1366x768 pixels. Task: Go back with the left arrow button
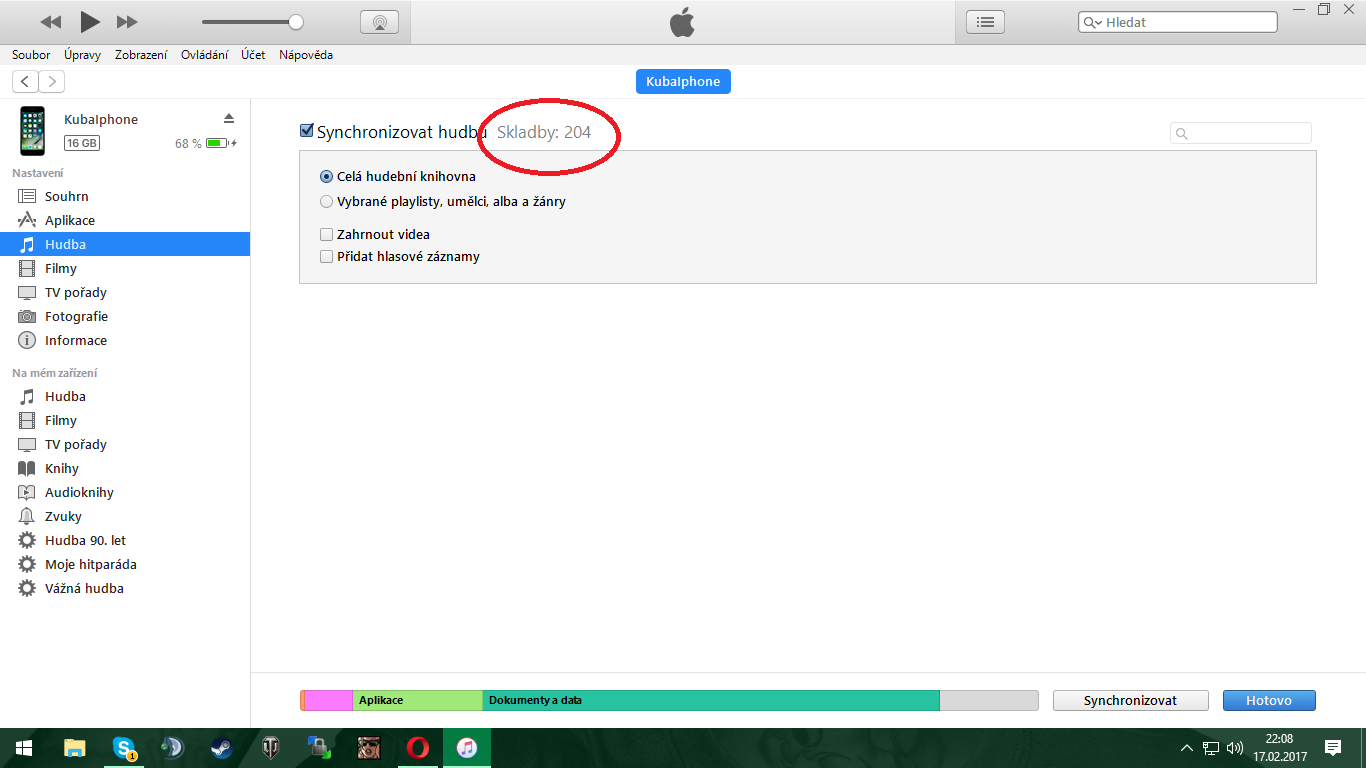(26, 81)
